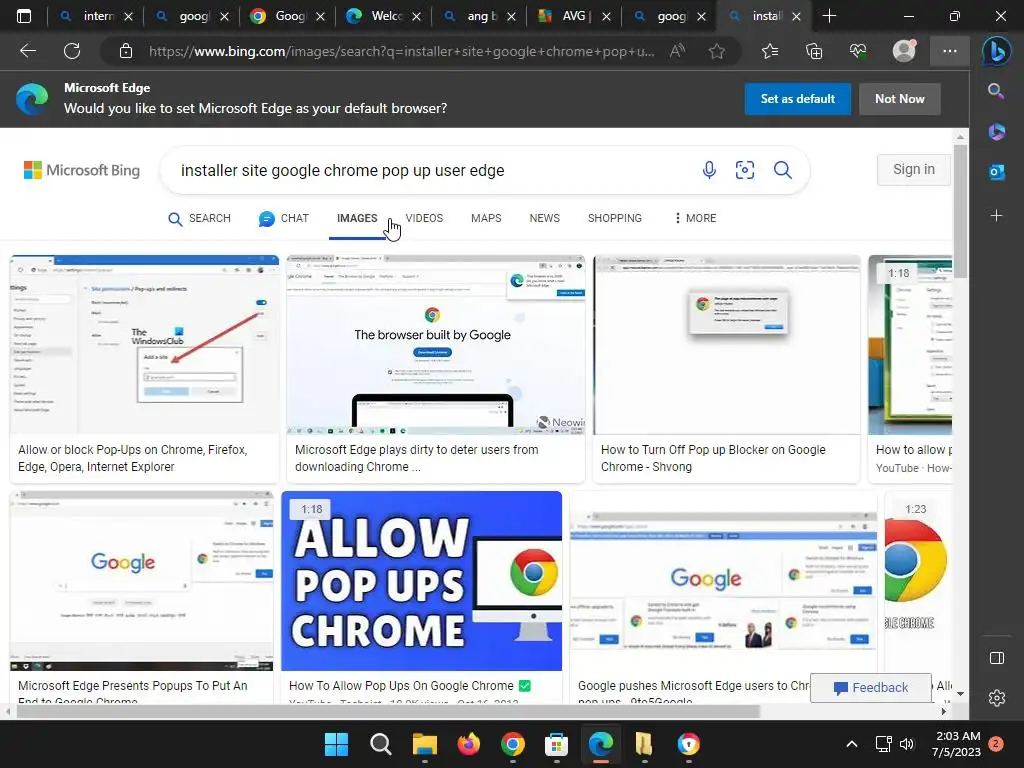This screenshot has width=1024, height=768.
Task: Open the Collections icon
Action: pyautogui.click(x=814, y=51)
